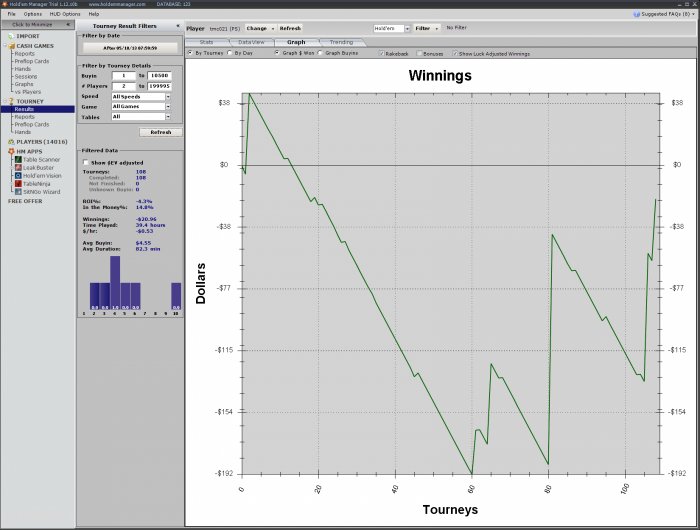This screenshot has width=700, height=530.
Task: Click the tallest bar in finish histogram
Action: (x=114, y=282)
